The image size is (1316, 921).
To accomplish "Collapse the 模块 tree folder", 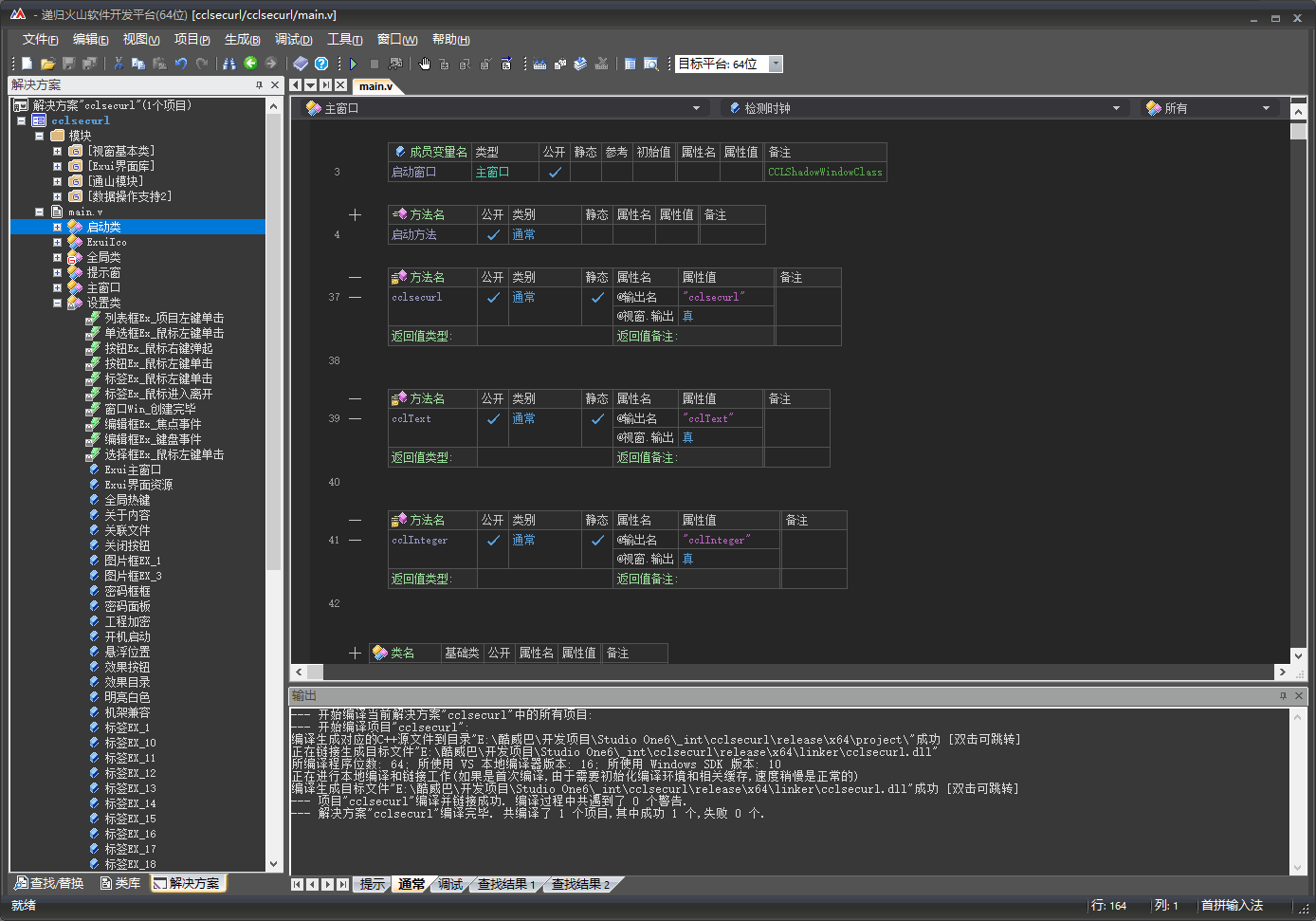I will pyautogui.click(x=40, y=136).
